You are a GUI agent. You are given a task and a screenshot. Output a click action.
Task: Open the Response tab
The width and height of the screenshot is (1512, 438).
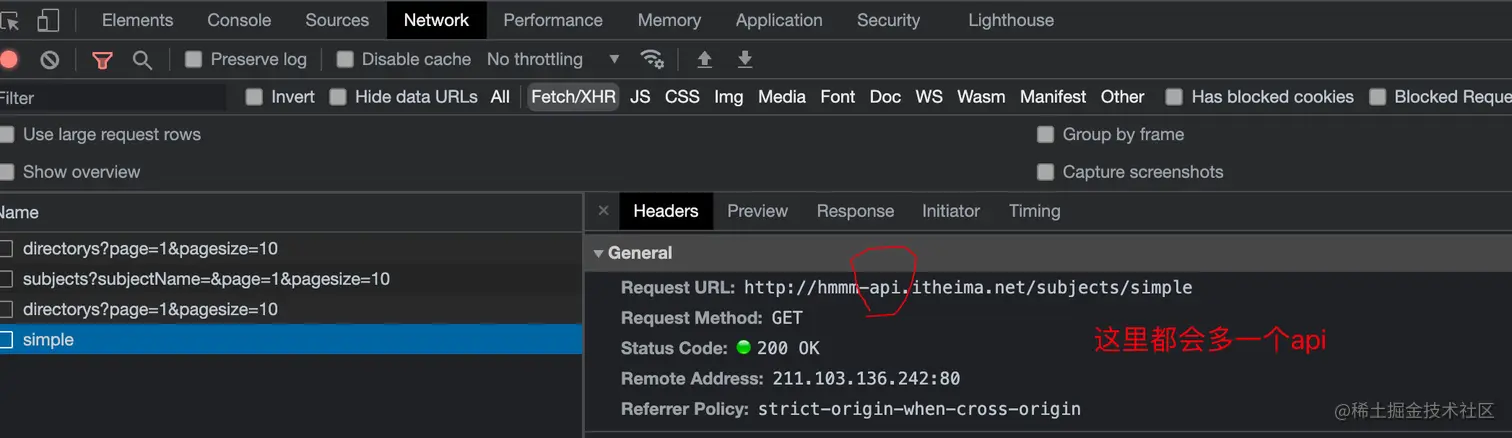tap(855, 211)
